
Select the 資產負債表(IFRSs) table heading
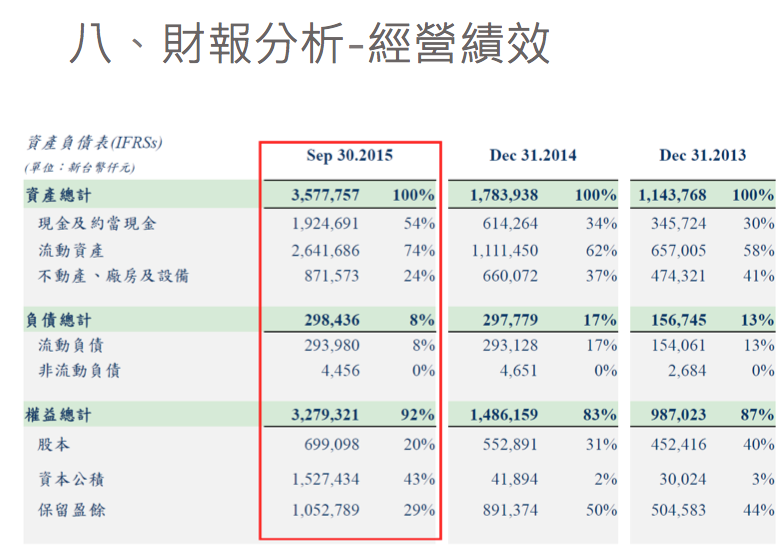point(94,143)
